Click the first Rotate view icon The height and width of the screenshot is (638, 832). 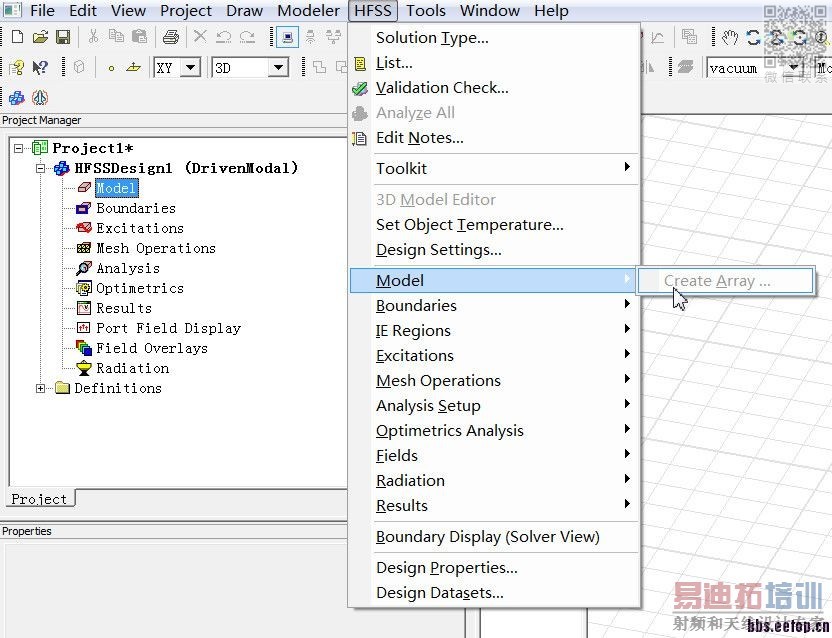753,37
